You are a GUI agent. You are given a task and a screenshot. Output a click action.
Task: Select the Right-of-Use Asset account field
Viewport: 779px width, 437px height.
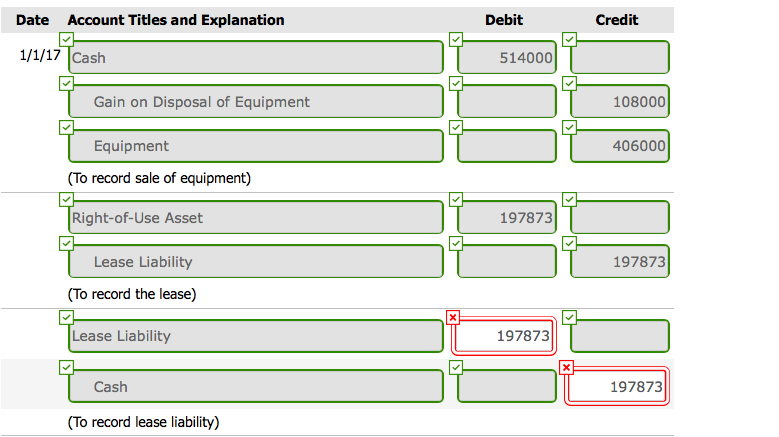pyautogui.click(x=255, y=217)
